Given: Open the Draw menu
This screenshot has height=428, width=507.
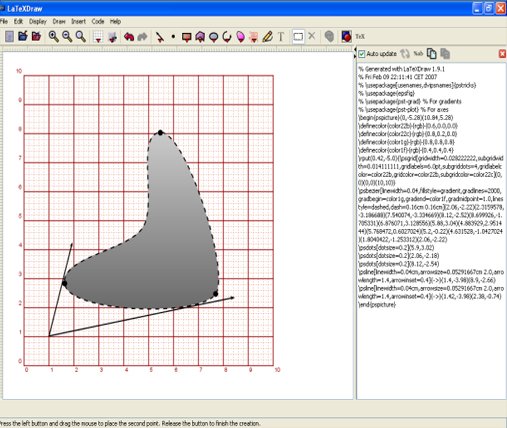Looking at the screenshot, I should 59,21.
